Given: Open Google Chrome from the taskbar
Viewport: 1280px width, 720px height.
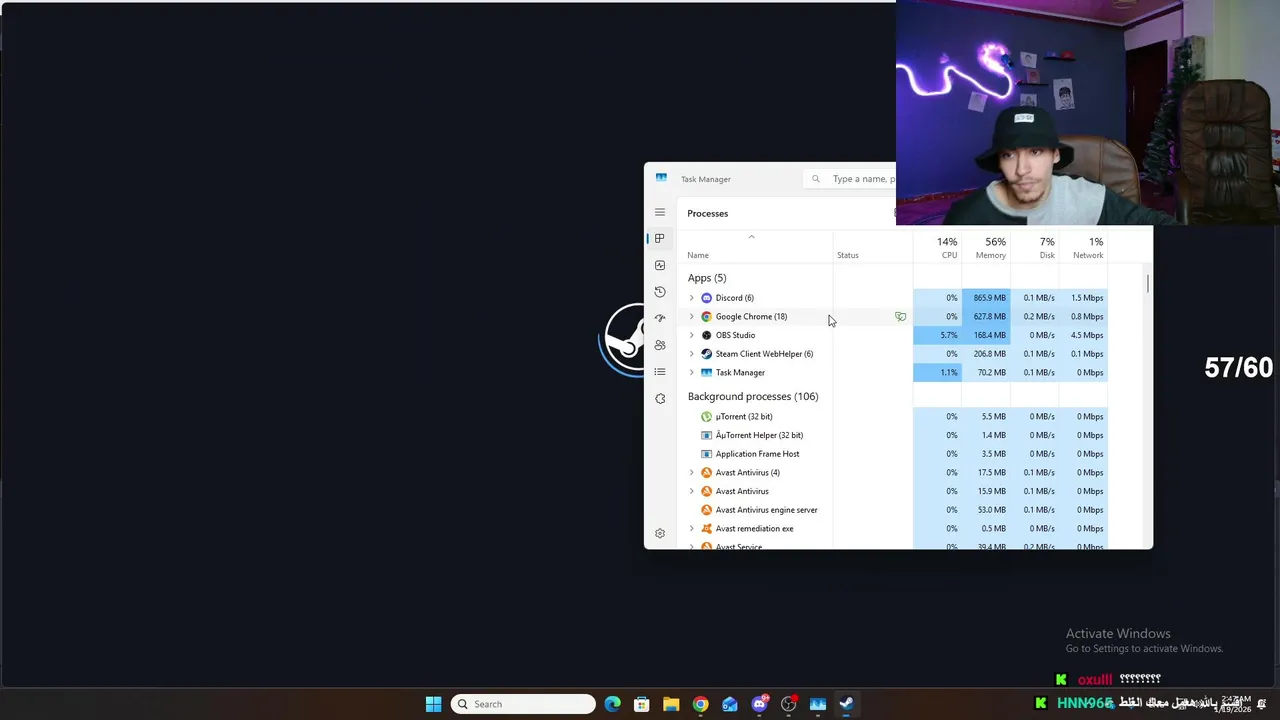Looking at the screenshot, I should (700, 704).
